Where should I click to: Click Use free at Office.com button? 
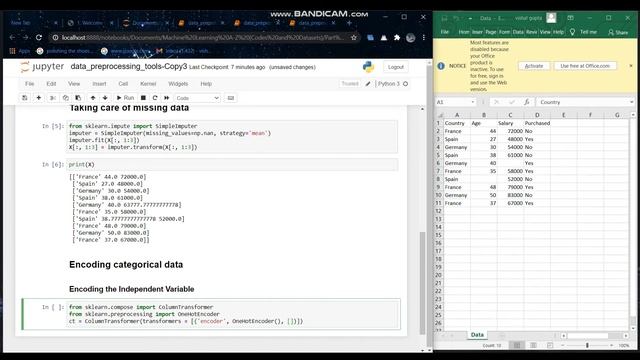[x=585, y=66]
